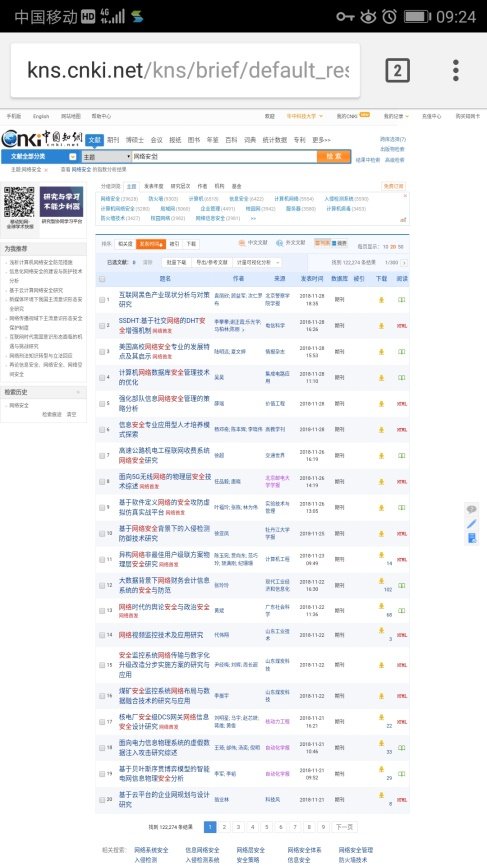
Task: Open HTML icon for 信息安全专业应用型人才 row
Action: coord(401,430)
